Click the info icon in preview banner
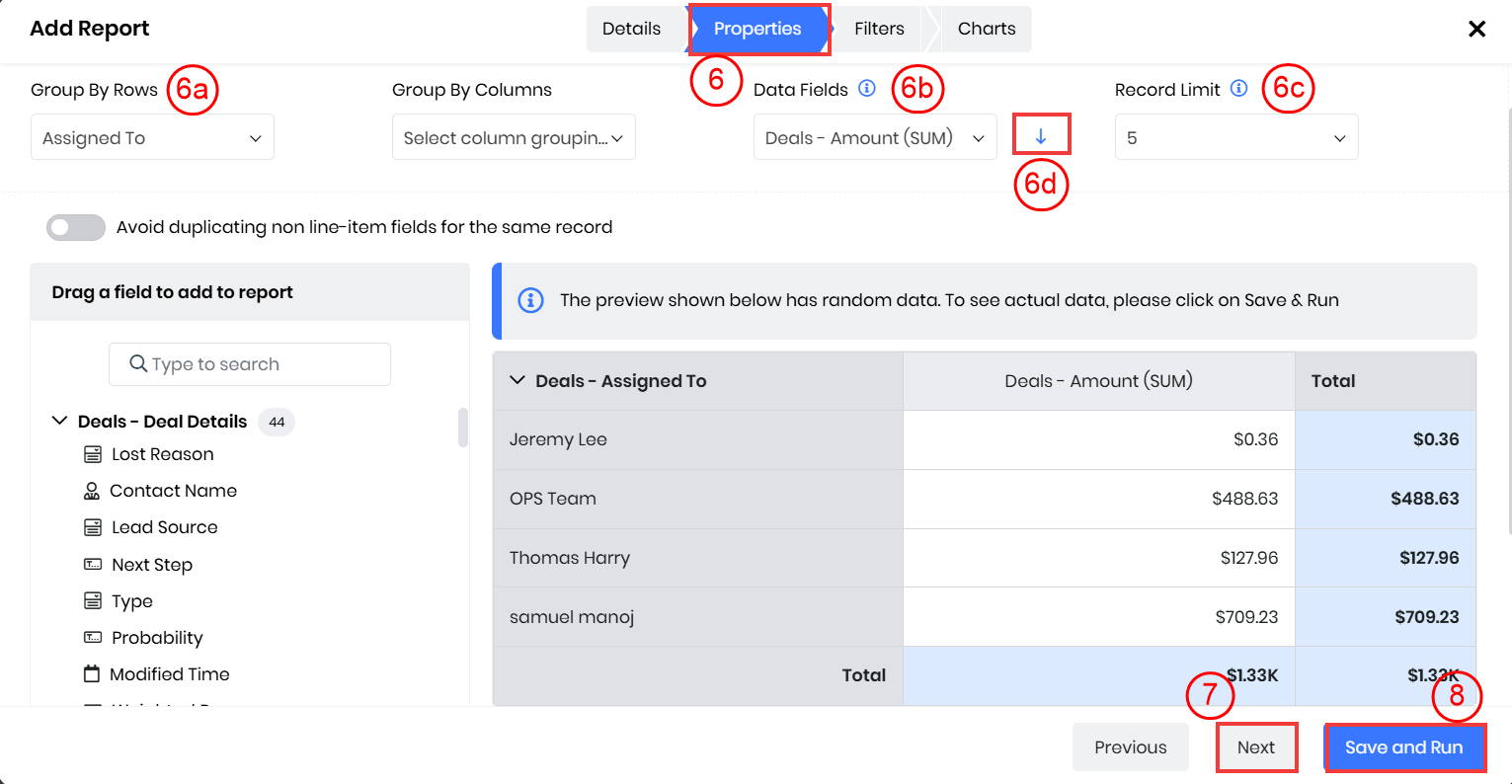1512x784 pixels. [x=530, y=300]
